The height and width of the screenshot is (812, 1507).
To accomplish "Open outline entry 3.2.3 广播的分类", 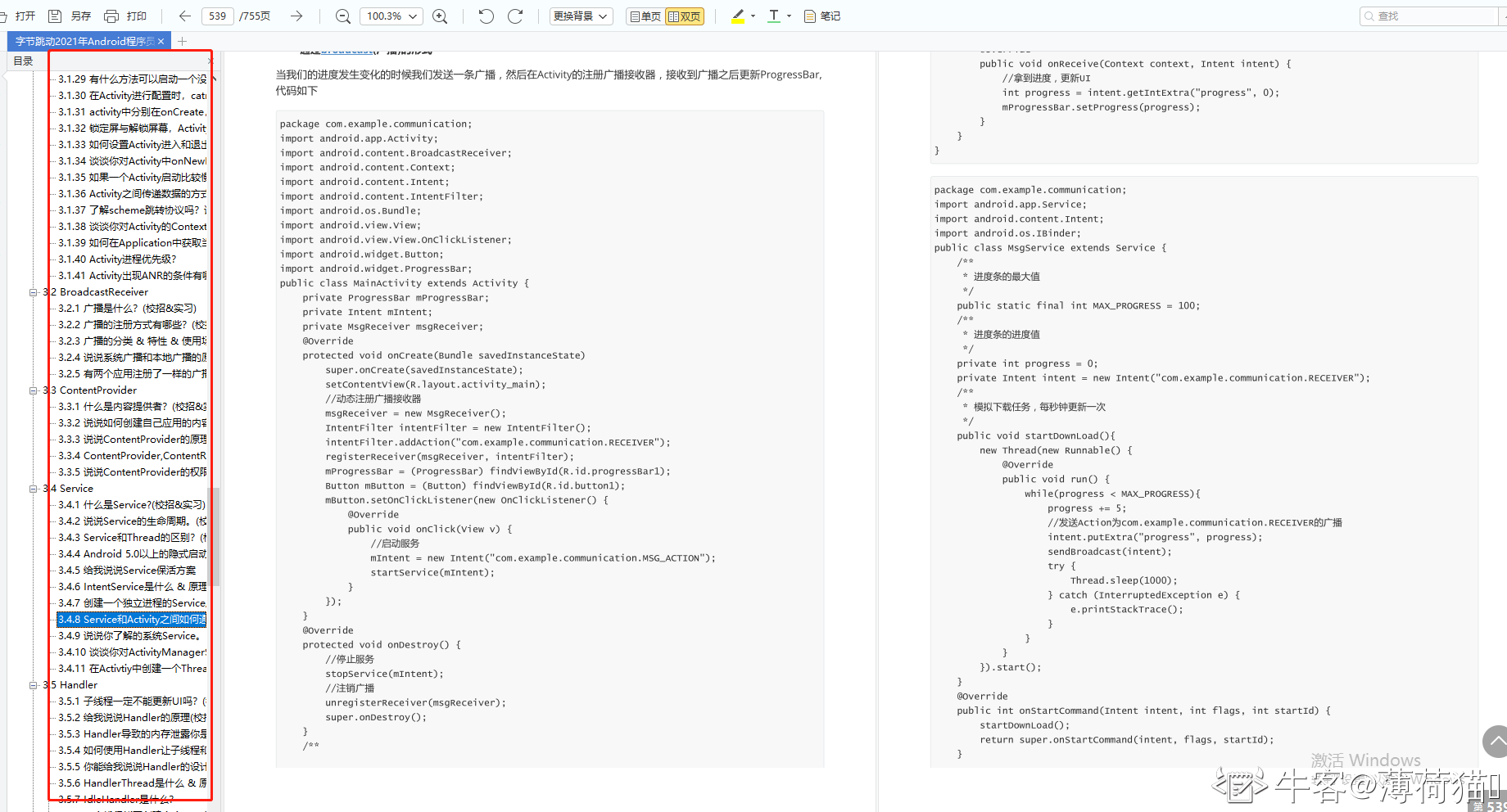I will click(132, 341).
